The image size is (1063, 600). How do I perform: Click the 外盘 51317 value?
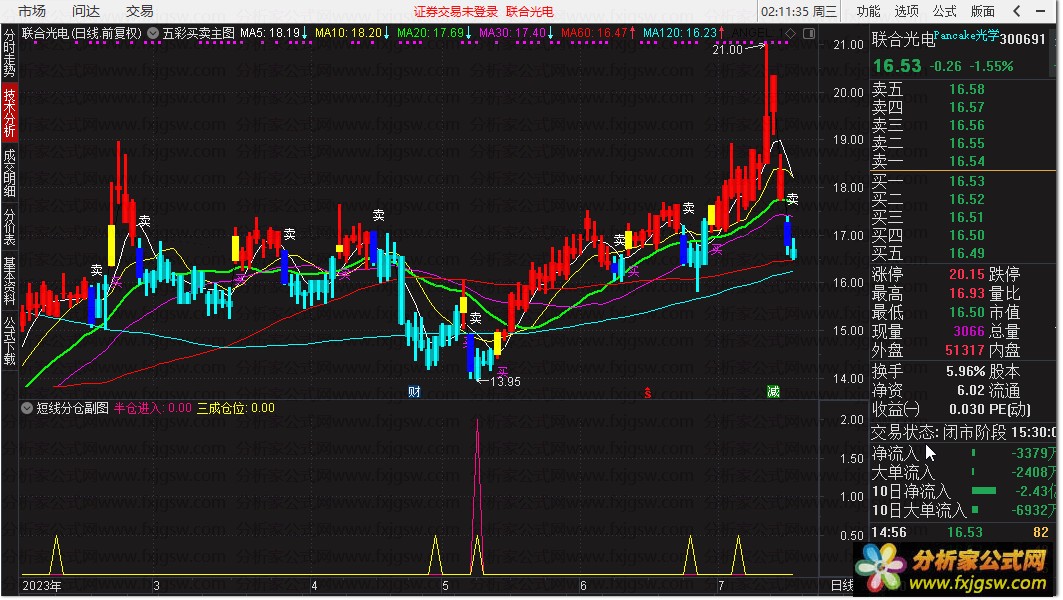pyautogui.click(x=965, y=351)
